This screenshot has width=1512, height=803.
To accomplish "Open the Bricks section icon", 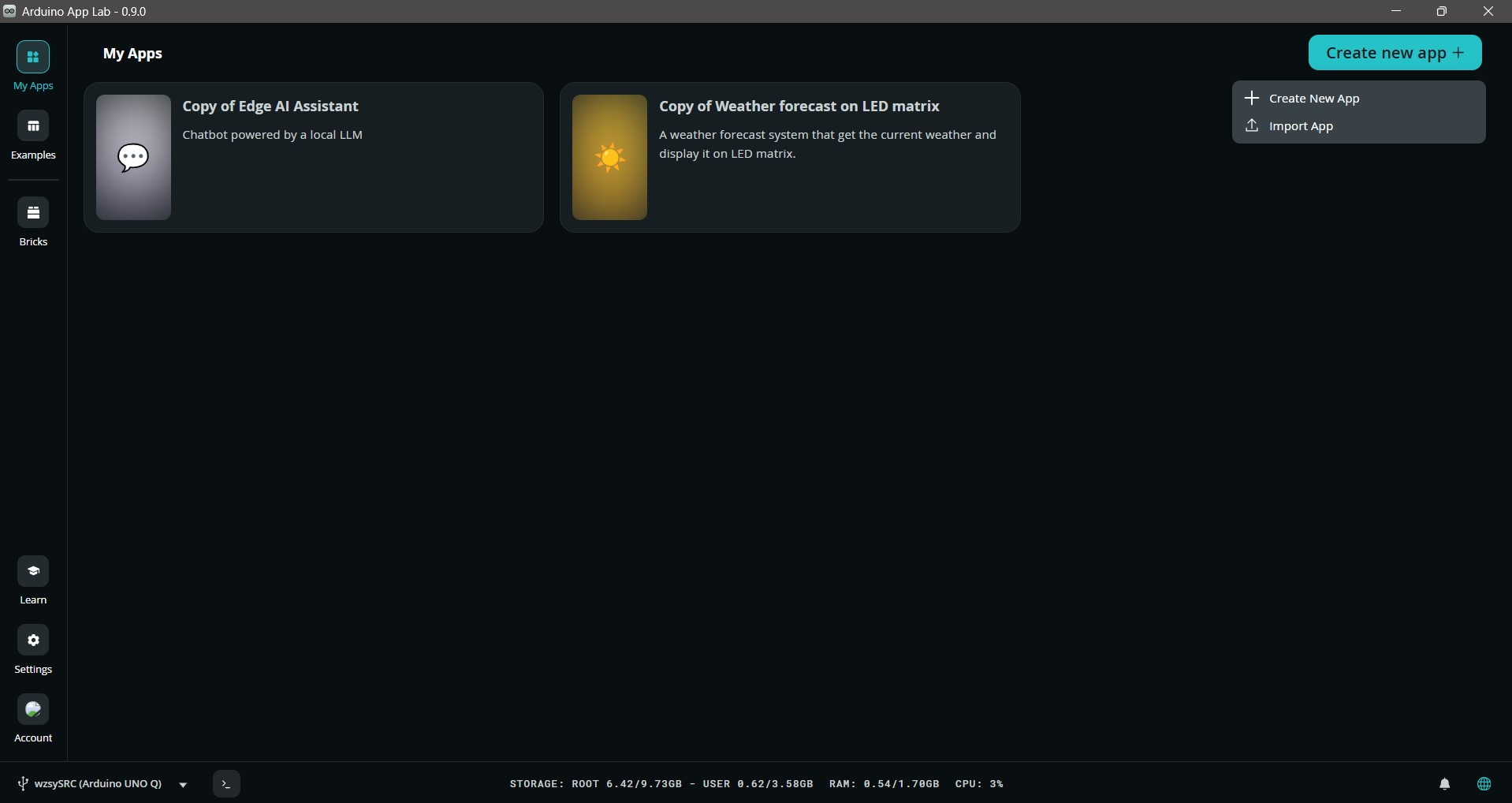I will (33, 212).
